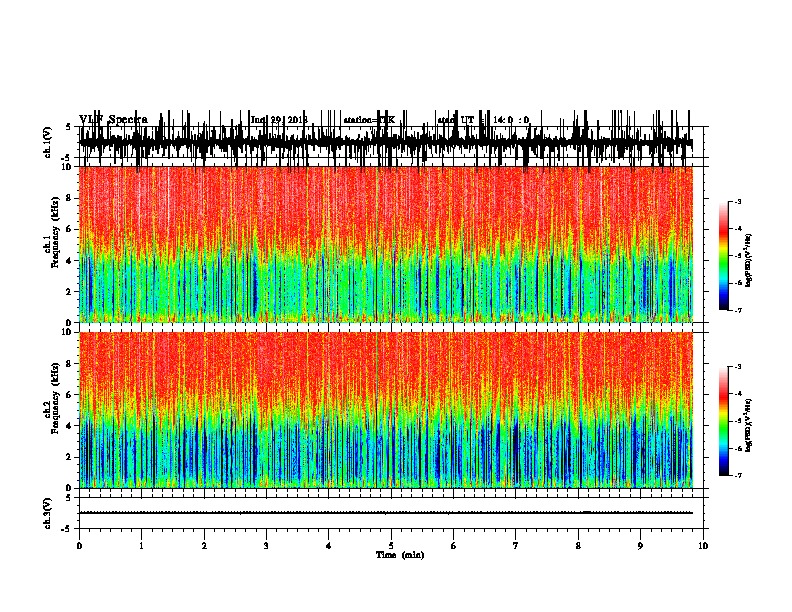Click inside the ch.2 spectrogram panel
Image resolution: width=792 pixels, height=612 pixels.
pyautogui.click(x=386, y=410)
